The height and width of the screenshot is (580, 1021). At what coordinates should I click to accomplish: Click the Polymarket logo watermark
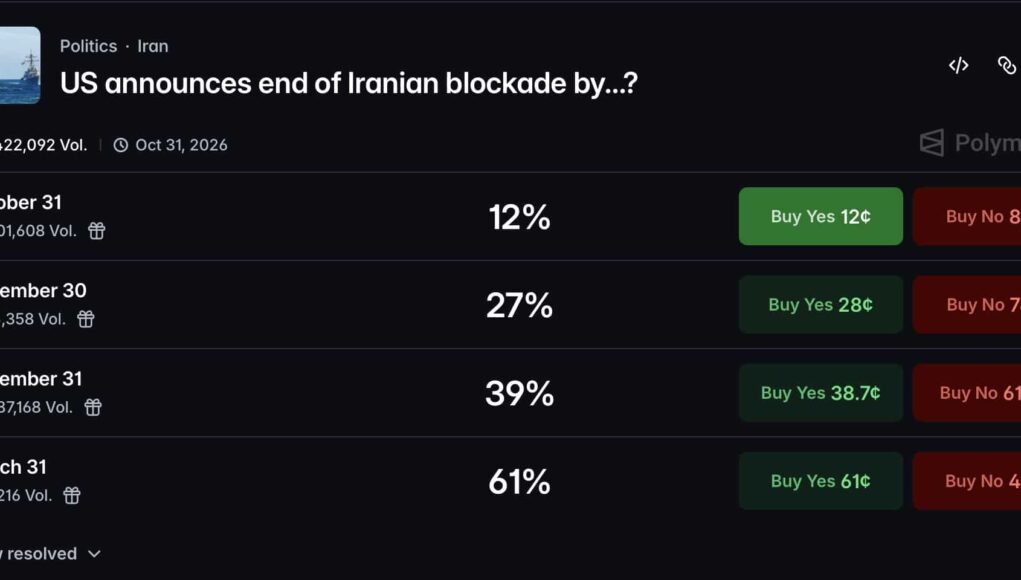pos(970,143)
